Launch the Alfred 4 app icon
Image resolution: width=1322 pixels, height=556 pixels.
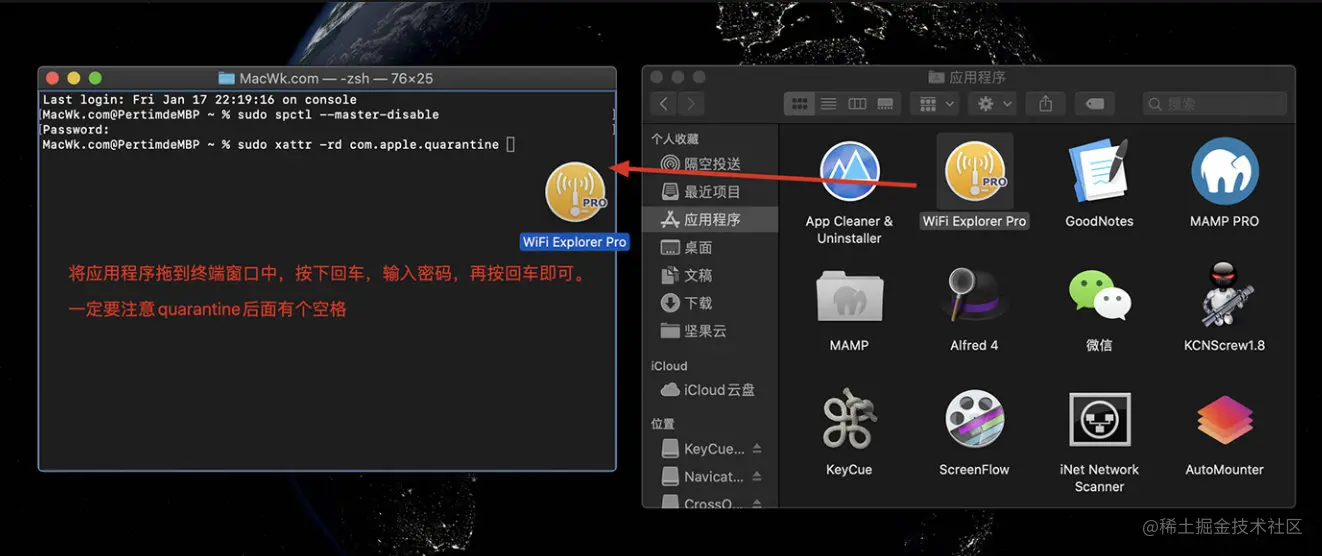tap(974, 296)
